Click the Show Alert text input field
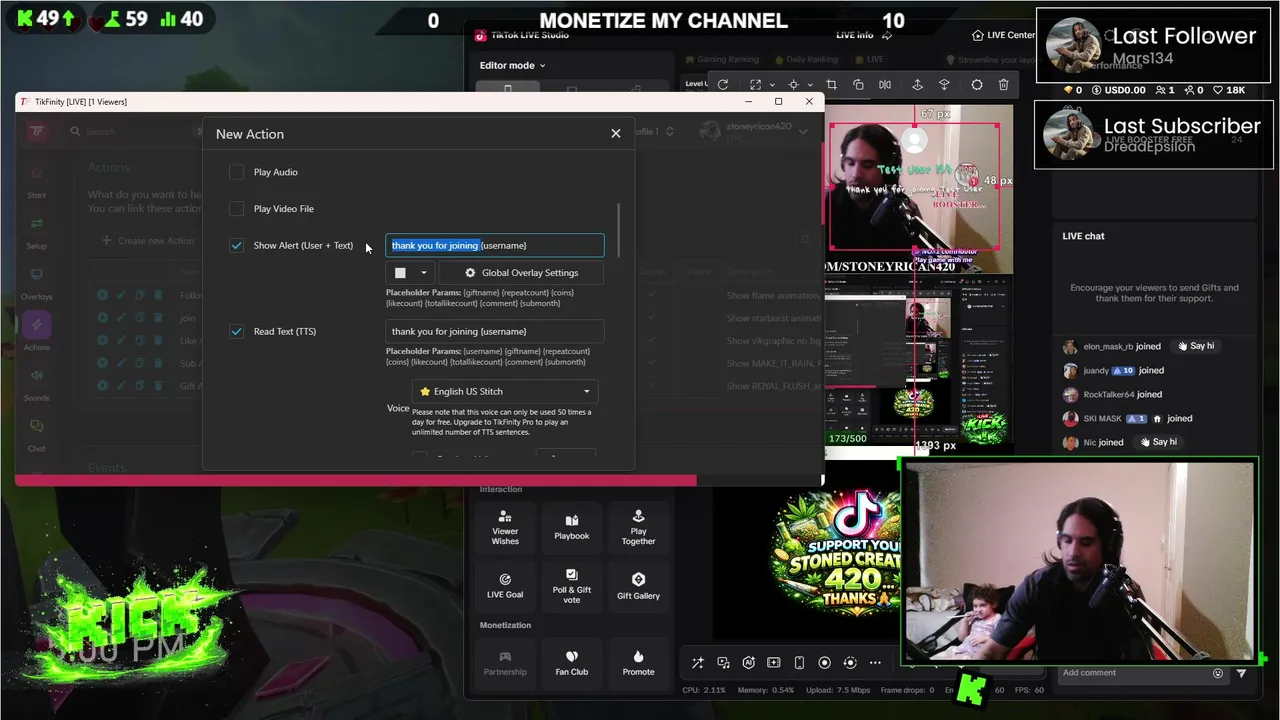Screen dimensions: 1280x720 [x=495, y=245]
